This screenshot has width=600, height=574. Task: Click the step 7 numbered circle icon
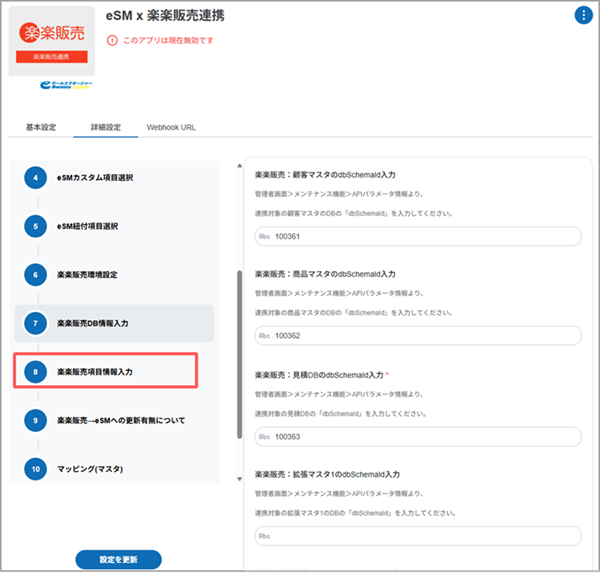coord(35,324)
